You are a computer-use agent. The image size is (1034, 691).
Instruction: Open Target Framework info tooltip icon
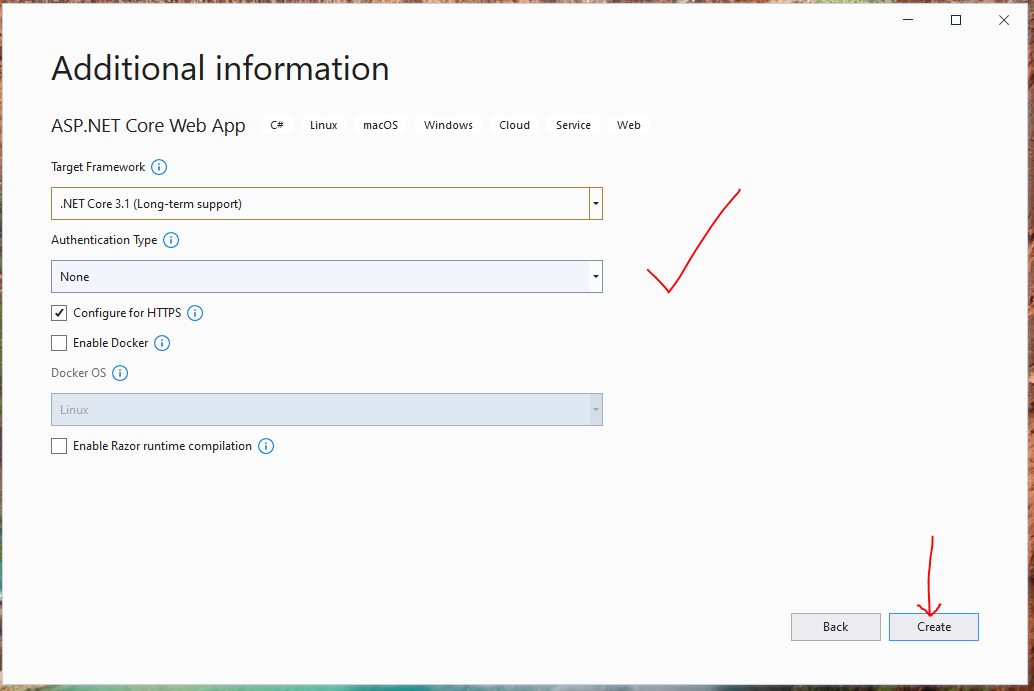coord(159,167)
